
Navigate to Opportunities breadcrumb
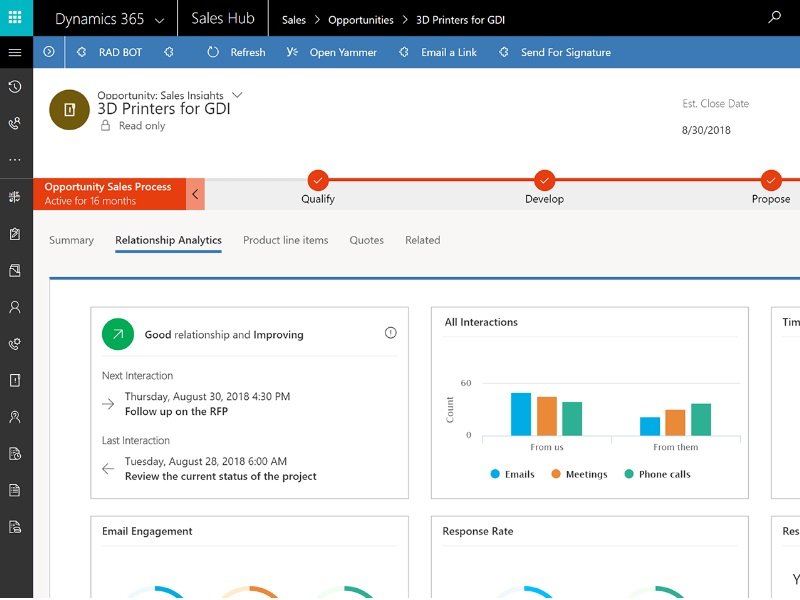(x=361, y=20)
